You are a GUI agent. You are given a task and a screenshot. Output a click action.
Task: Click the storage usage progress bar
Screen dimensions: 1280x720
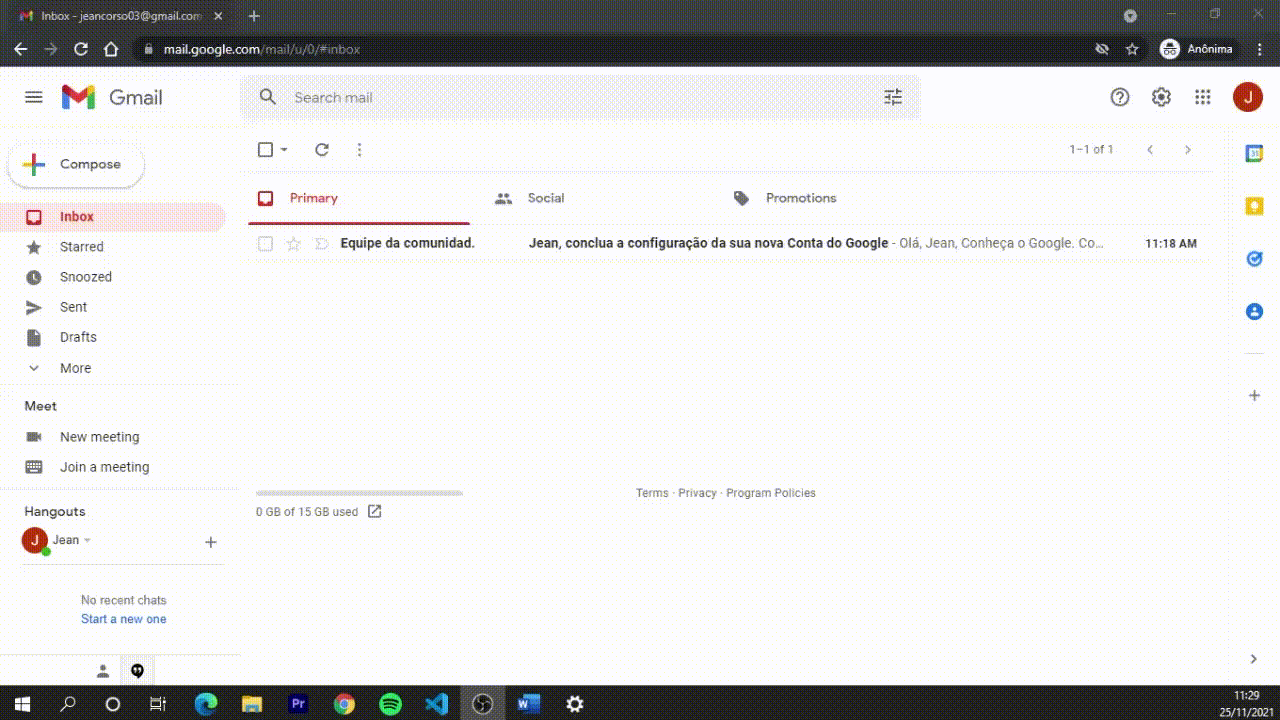(x=359, y=493)
